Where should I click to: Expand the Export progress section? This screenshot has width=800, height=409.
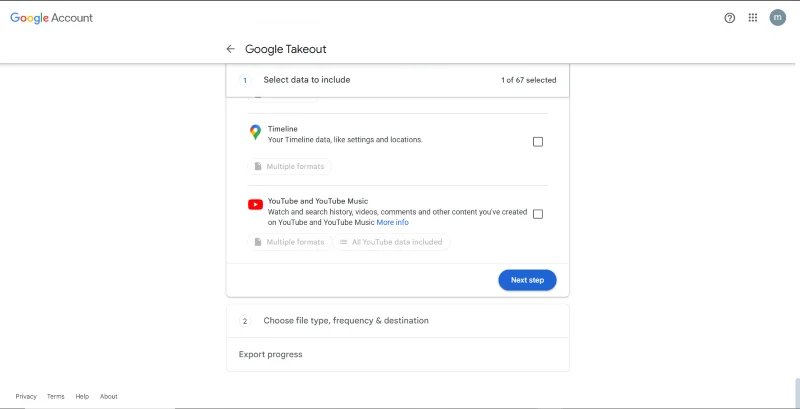[x=397, y=354]
